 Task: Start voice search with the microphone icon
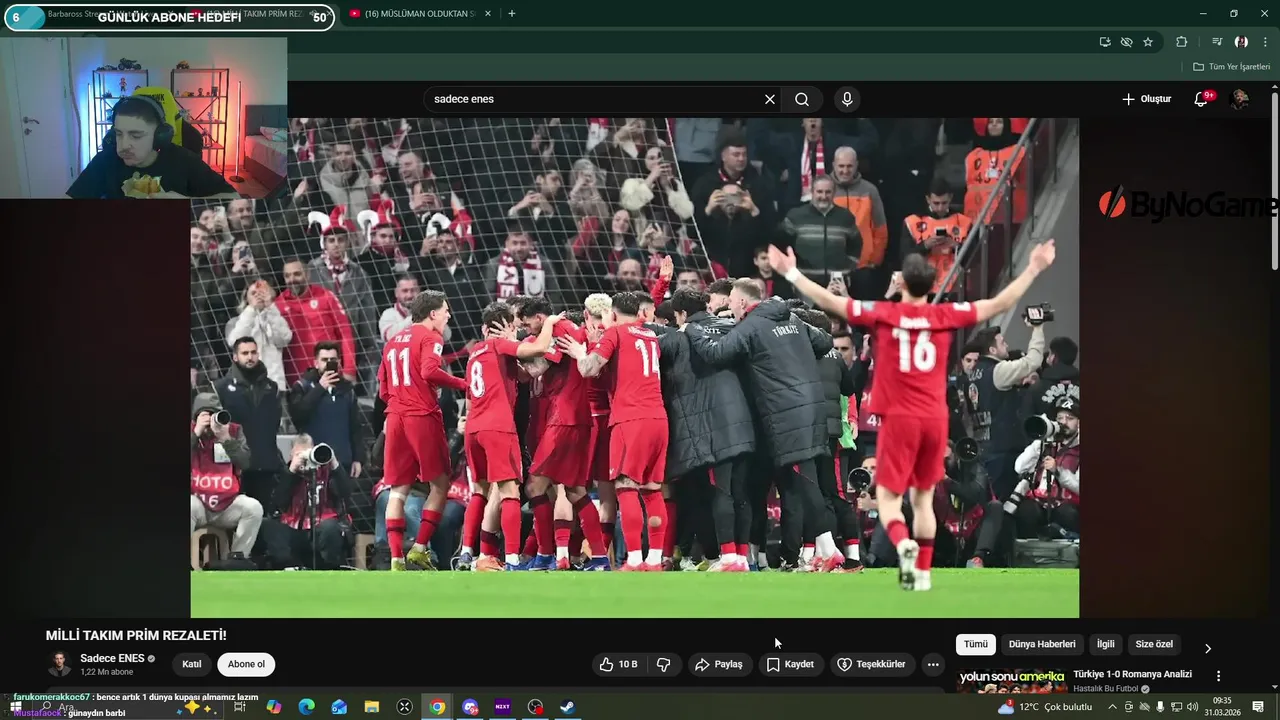[847, 99]
